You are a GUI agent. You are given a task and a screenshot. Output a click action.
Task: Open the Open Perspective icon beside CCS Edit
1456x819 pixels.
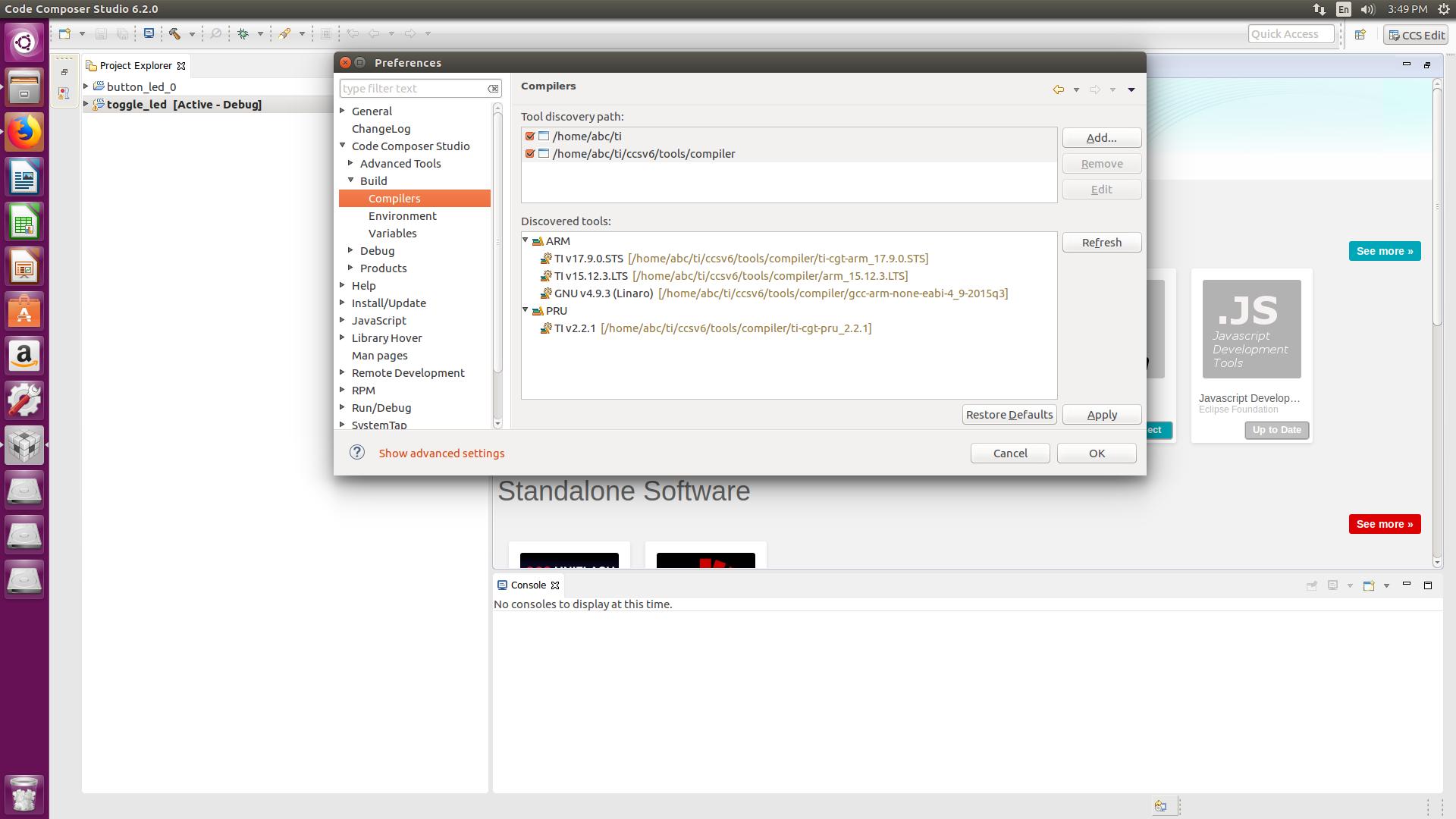pos(1360,34)
